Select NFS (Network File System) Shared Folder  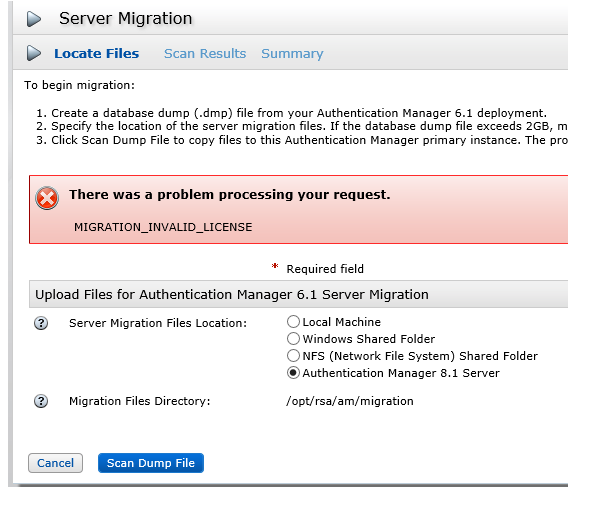(293, 356)
